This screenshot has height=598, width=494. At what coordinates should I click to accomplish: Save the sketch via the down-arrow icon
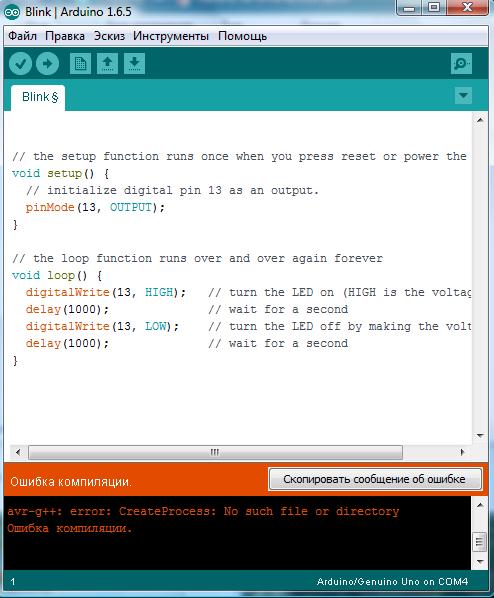(134, 63)
